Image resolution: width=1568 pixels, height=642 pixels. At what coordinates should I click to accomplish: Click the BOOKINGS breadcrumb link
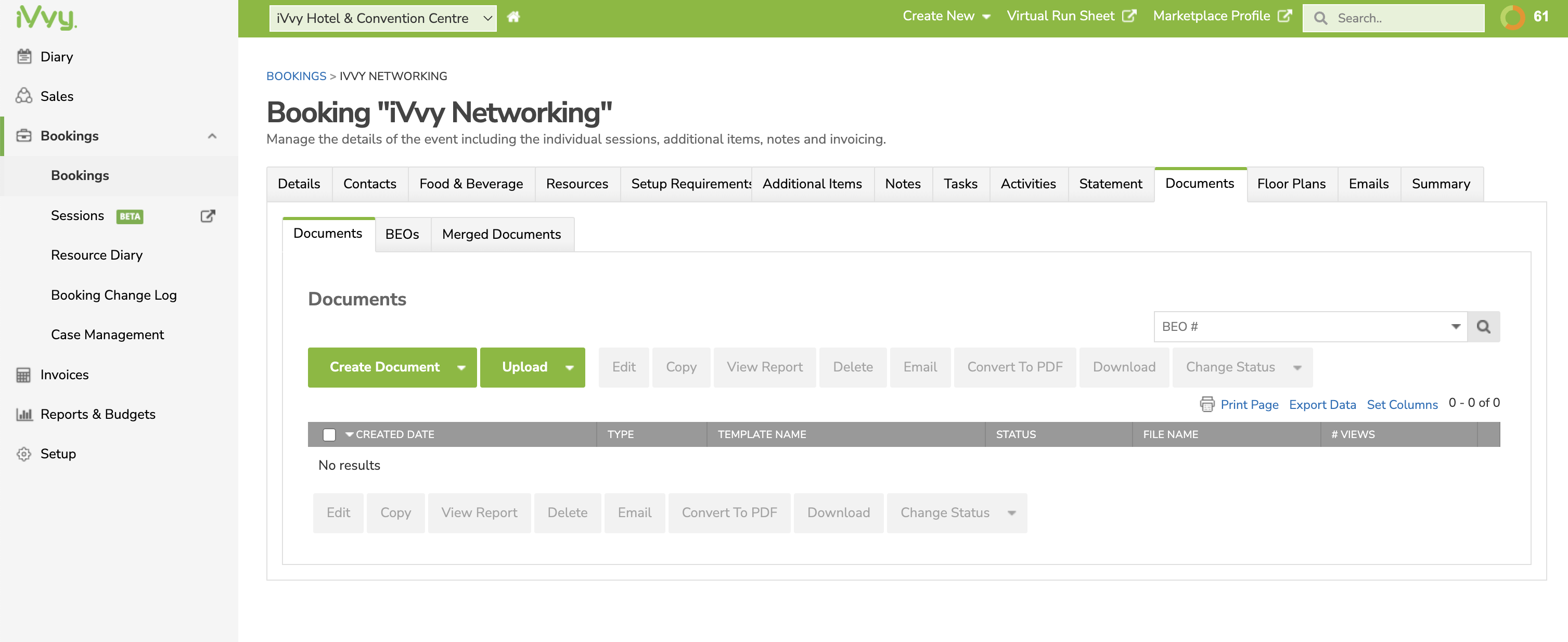[297, 76]
